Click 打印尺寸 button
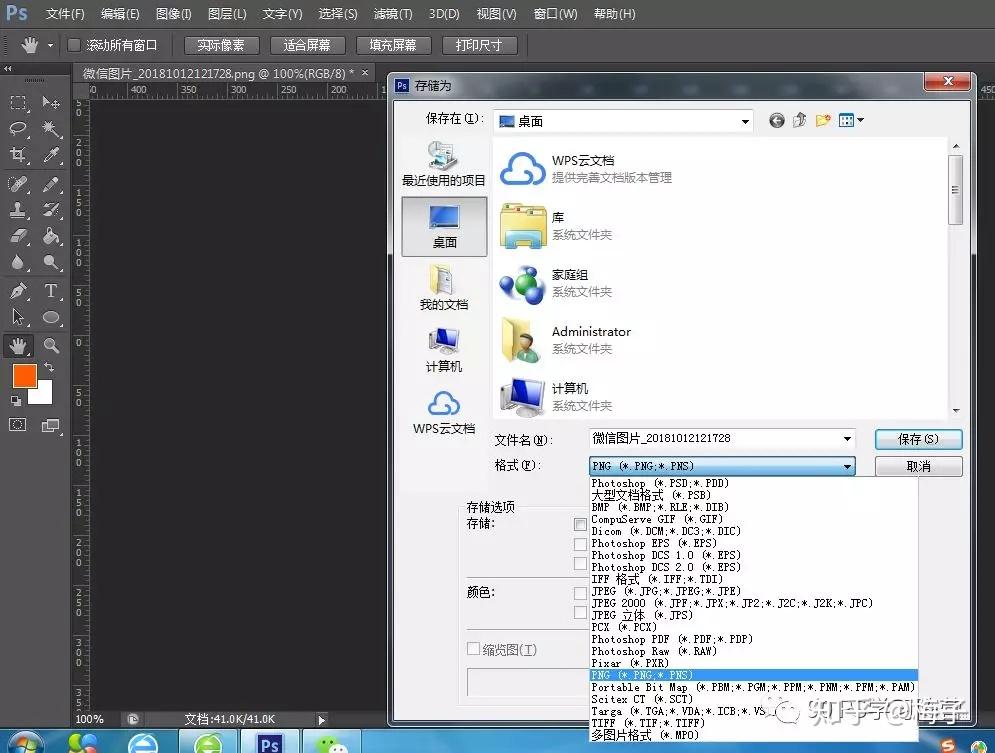995x753 pixels. point(478,45)
